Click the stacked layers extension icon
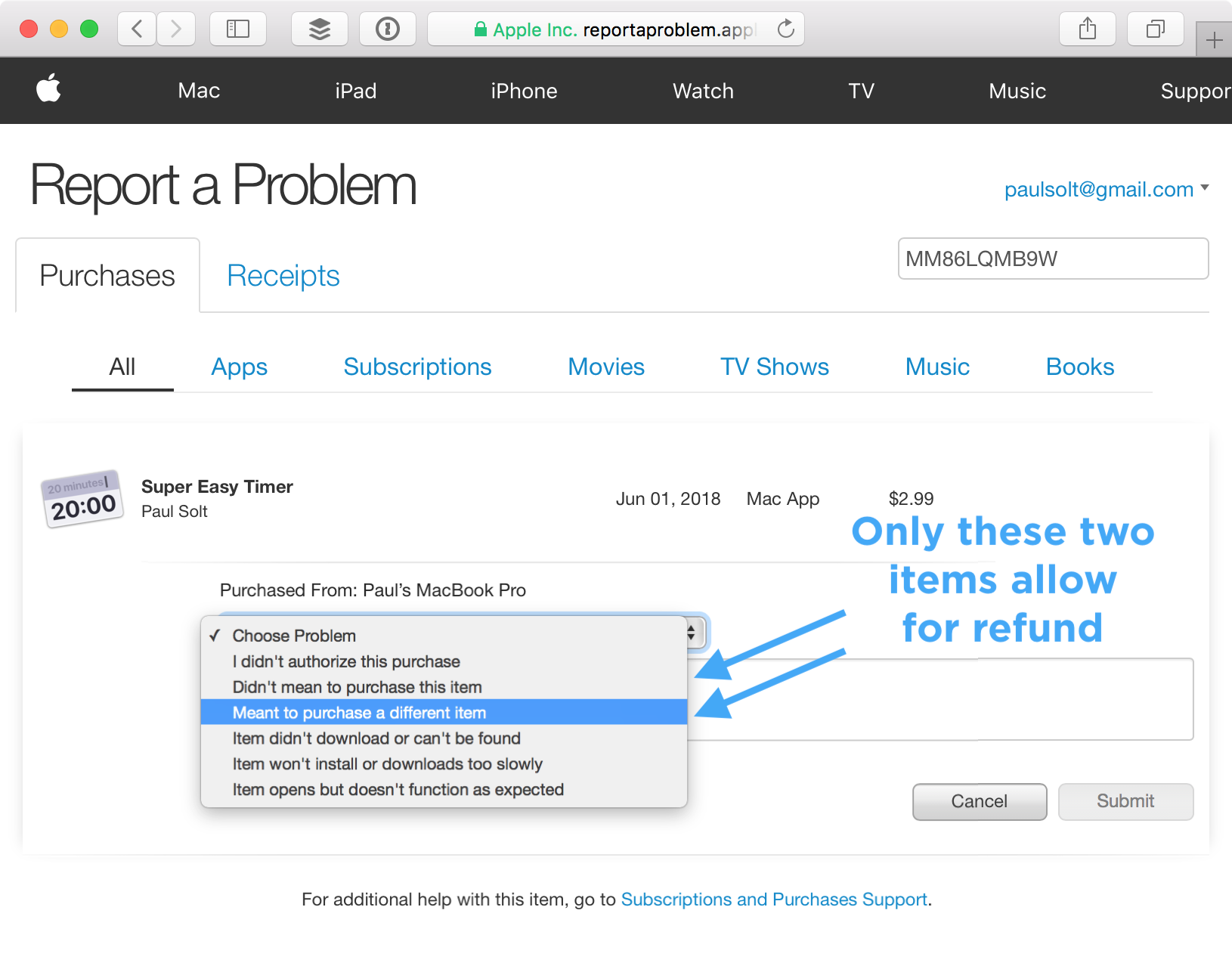The width and height of the screenshot is (1232, 969). (320, 29)
